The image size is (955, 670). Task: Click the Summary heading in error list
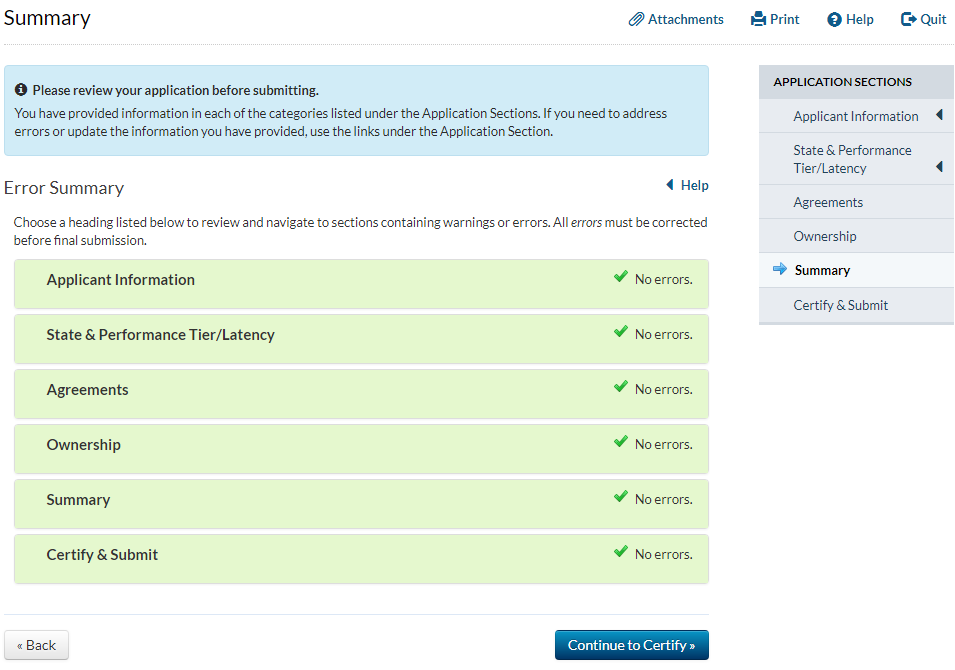[x=78, y=500]
